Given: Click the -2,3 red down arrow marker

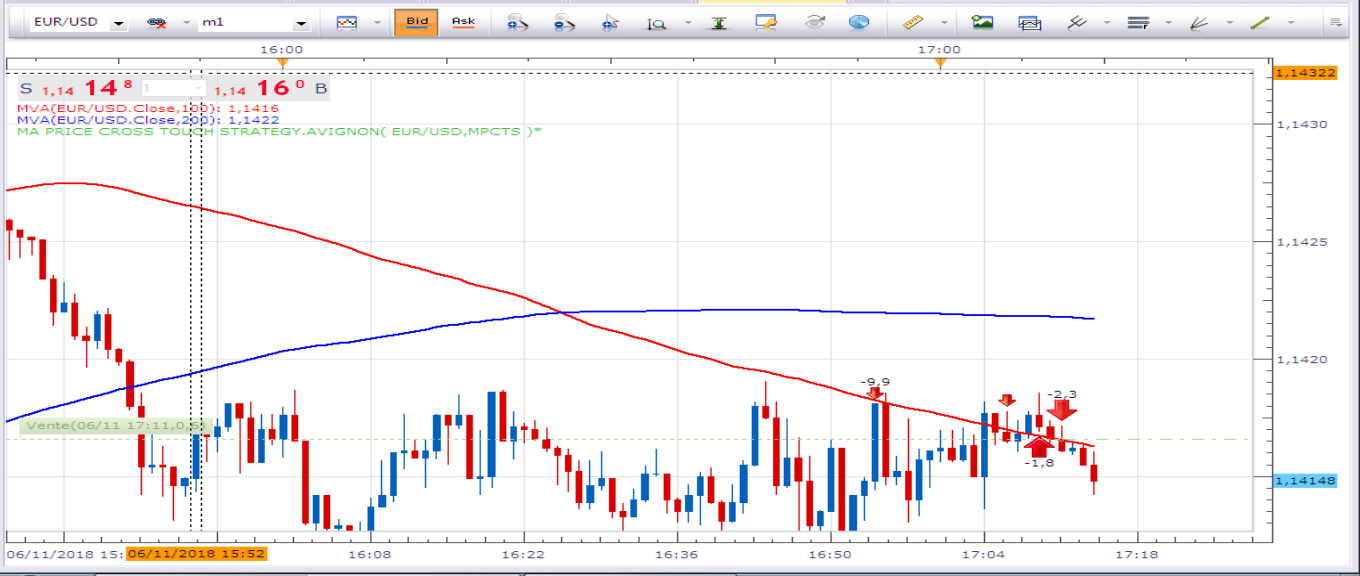Looking at the screenshot, I should (1062, 409).
